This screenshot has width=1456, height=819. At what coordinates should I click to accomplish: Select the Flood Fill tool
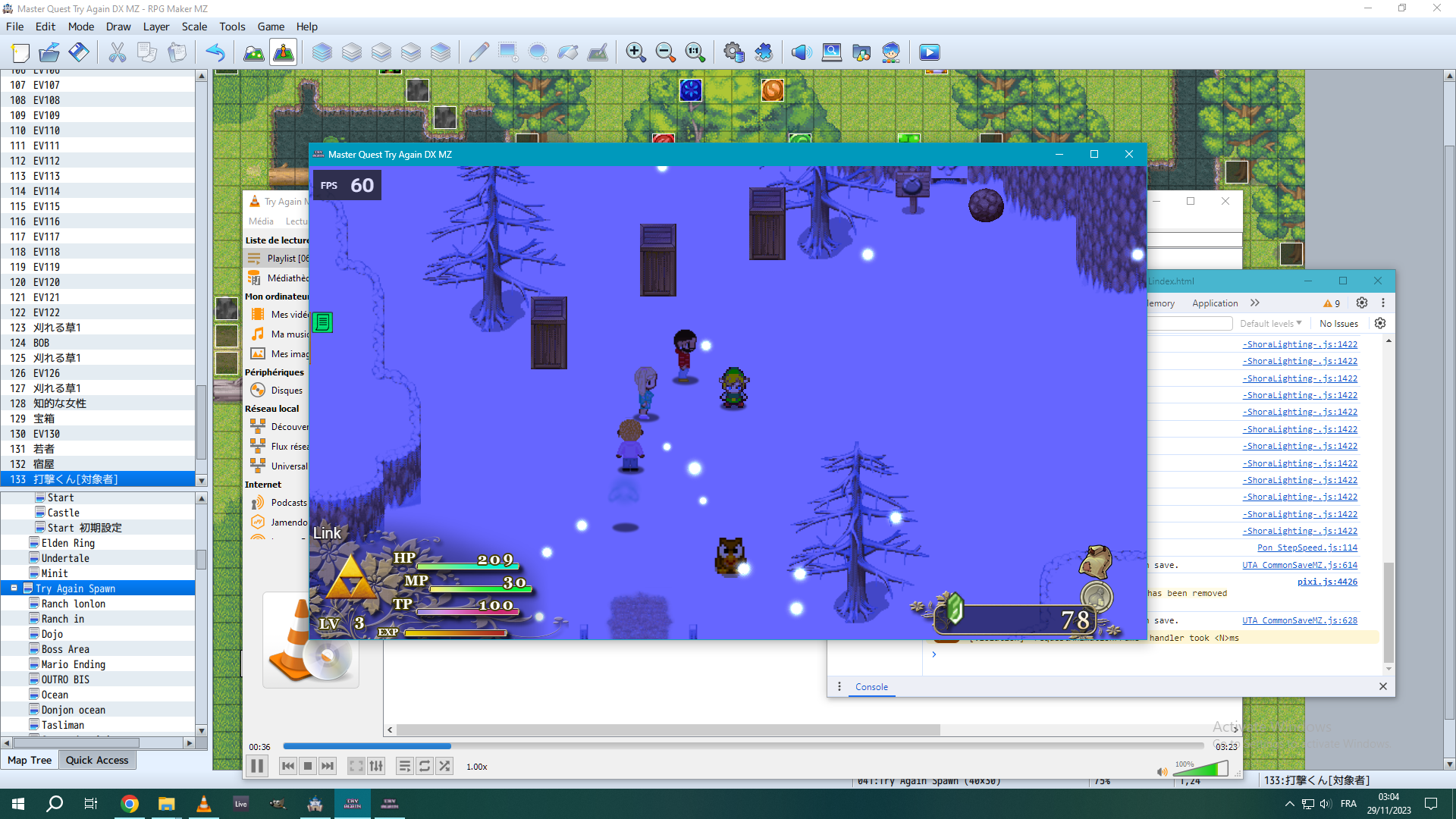568,52
